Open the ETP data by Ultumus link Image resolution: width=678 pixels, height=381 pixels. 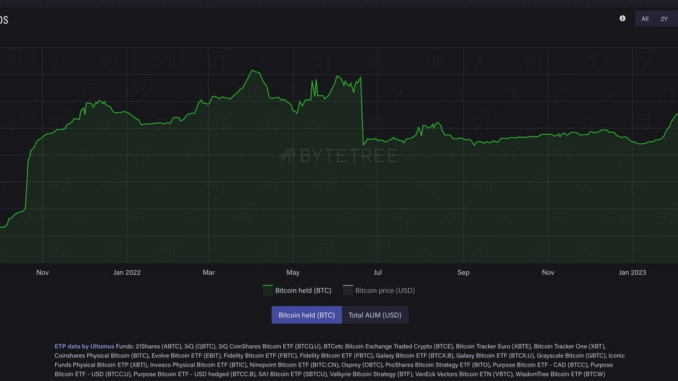click(x=84, y=346)
